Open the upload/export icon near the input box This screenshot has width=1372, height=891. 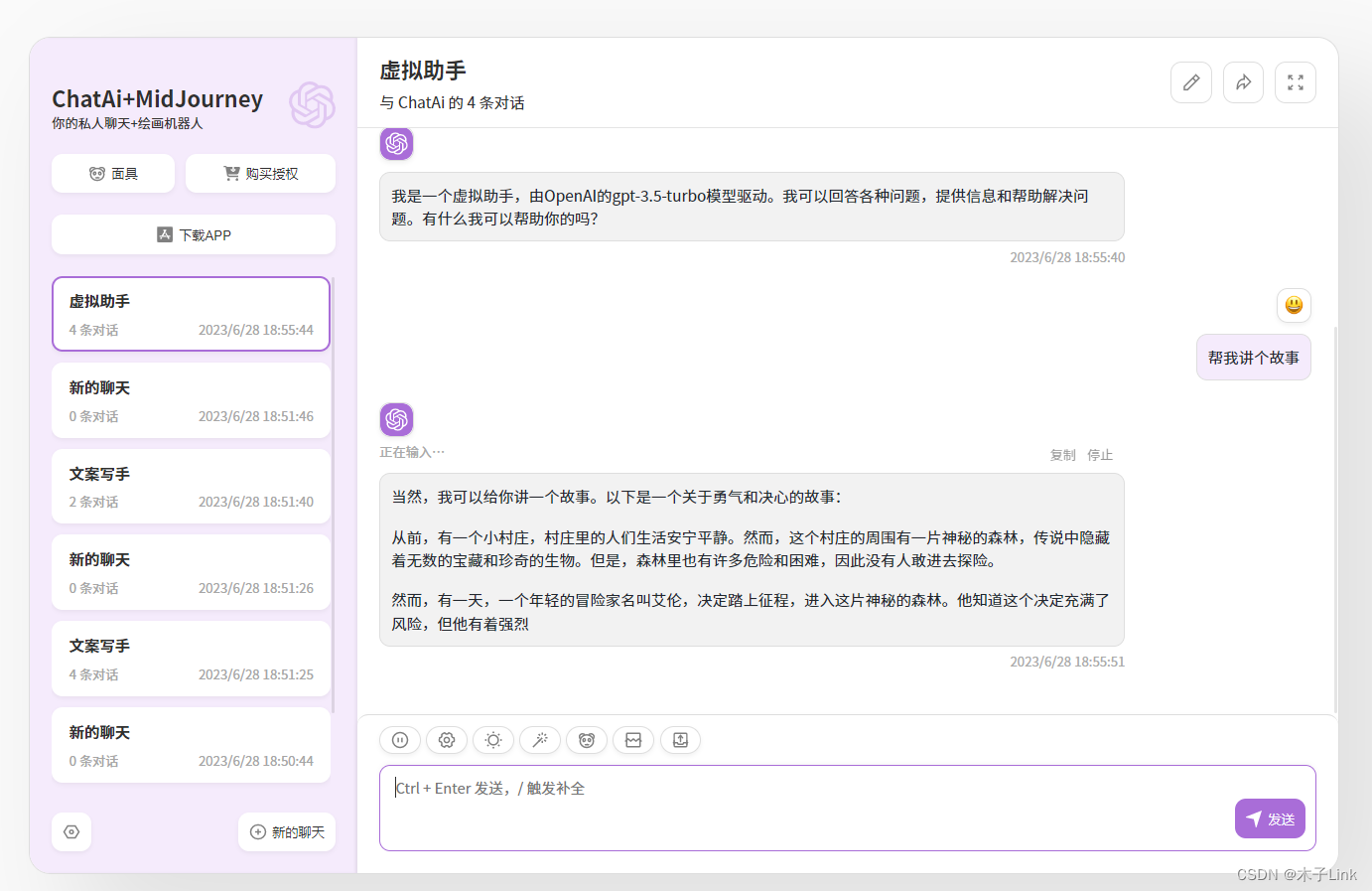[680, 740]
